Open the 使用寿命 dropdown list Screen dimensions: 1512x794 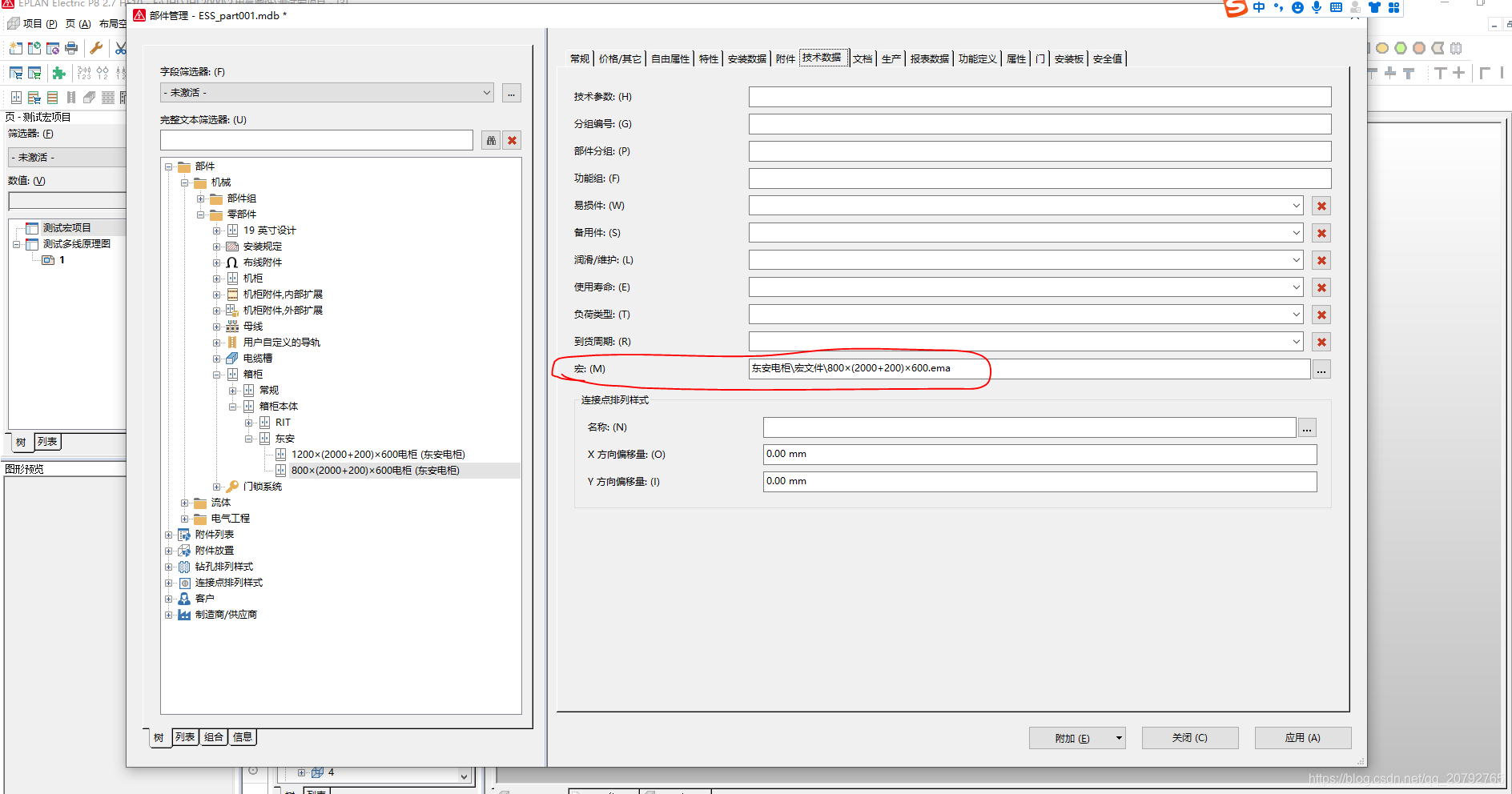tap(1296, 287)
